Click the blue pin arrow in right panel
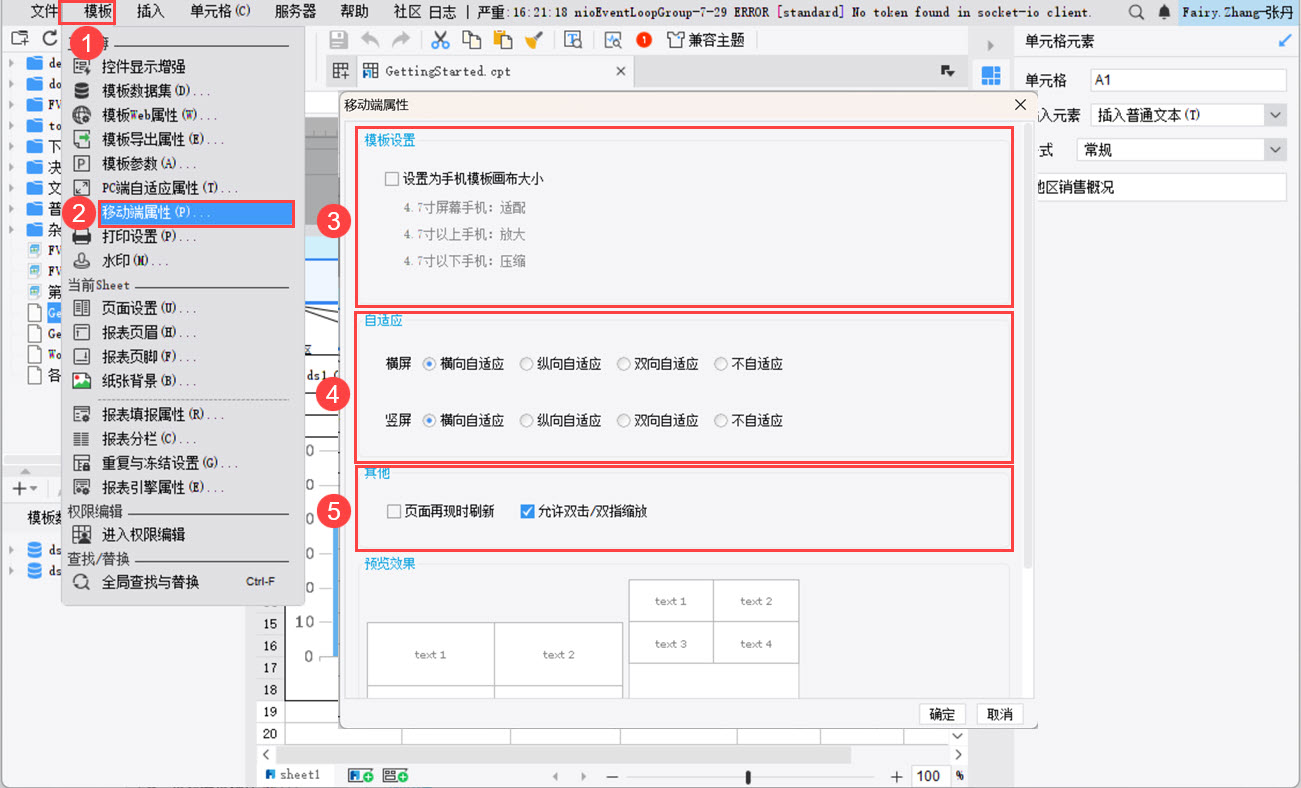This screenshot has height=788, width=1301. [1285, 41]
